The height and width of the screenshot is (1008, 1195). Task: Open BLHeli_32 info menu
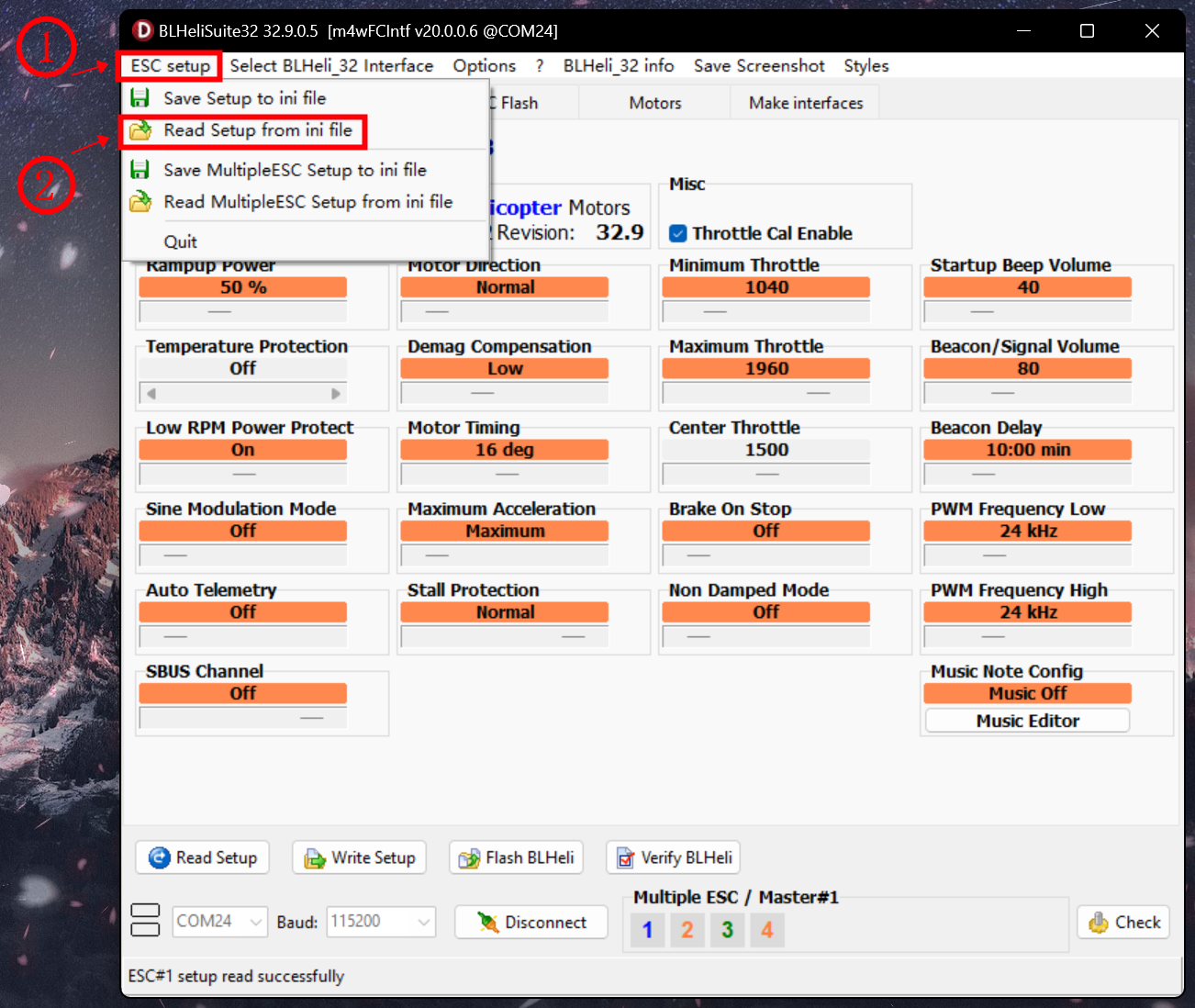pos(619,66)
